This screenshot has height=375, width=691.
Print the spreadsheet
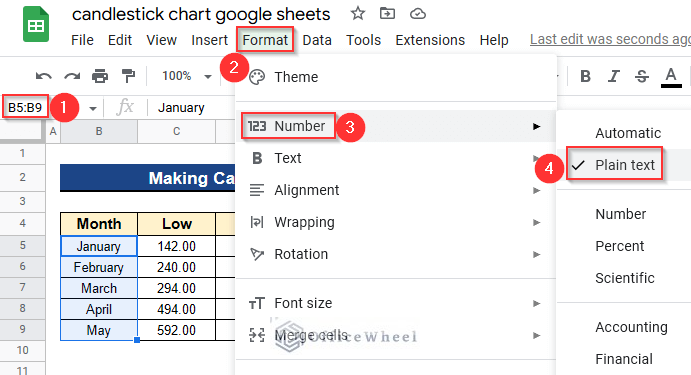point(100,76)
